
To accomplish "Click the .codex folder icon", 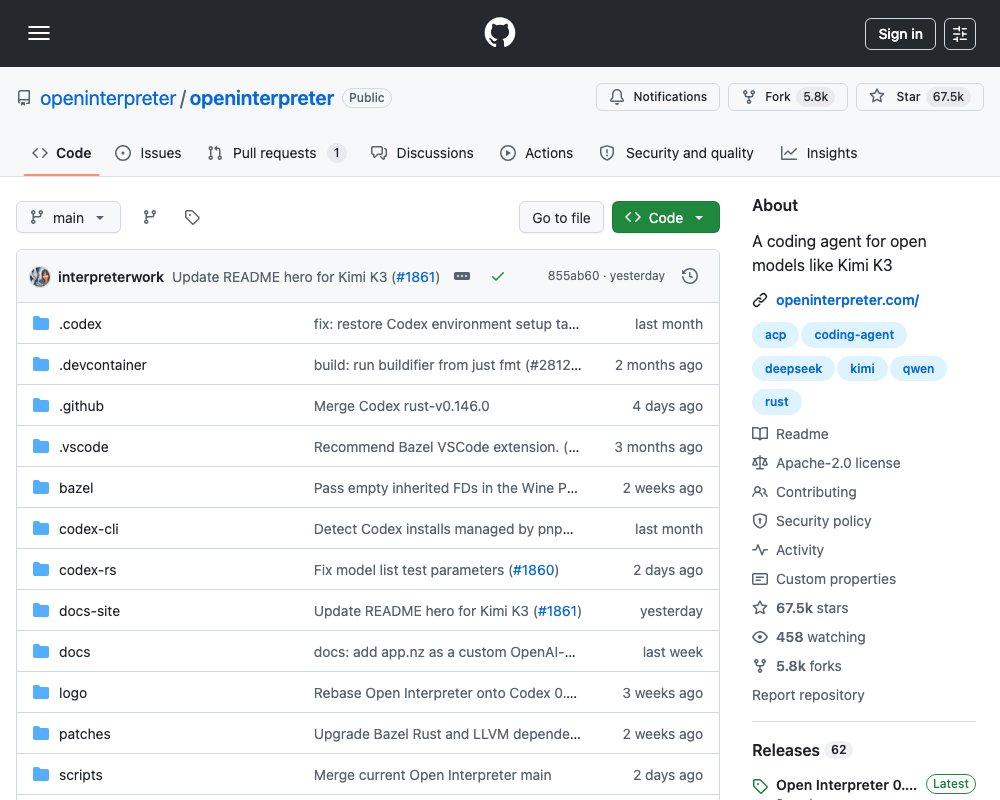I will pyautogui.click(x=41, y=323).
